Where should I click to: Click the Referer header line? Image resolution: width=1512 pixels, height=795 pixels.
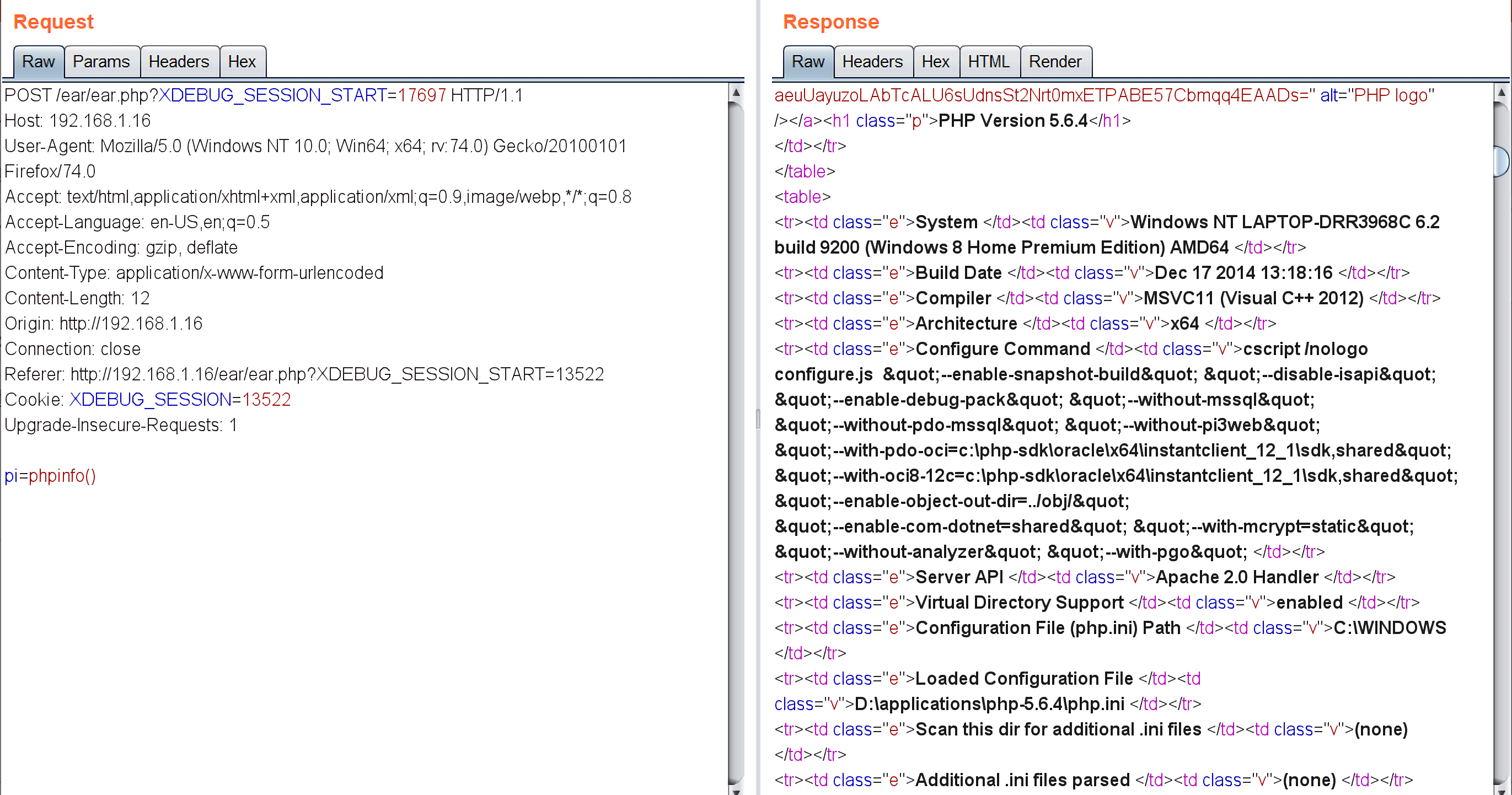[x=304, y=374]
